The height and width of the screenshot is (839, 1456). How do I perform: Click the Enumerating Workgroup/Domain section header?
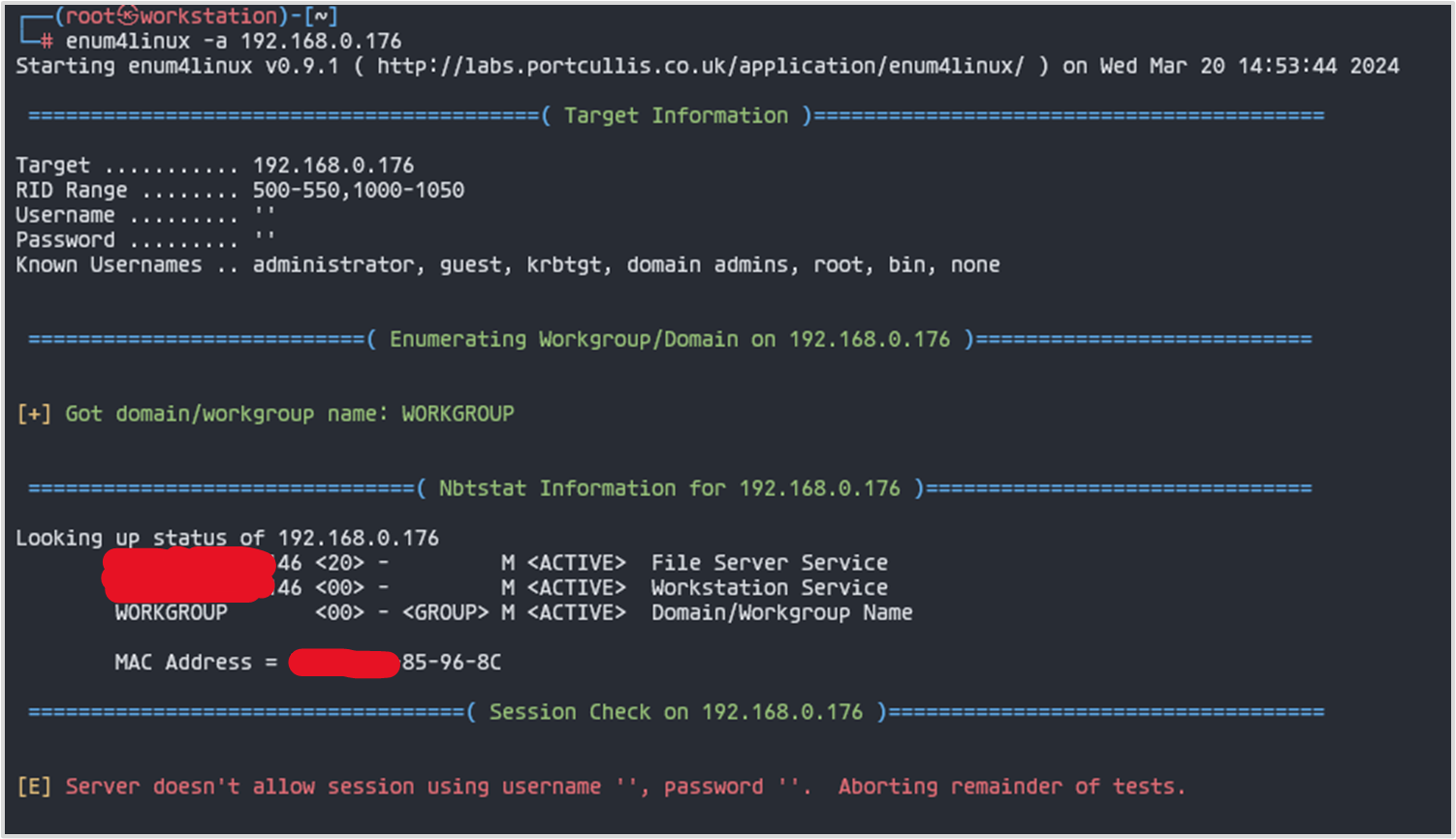pos(669,340)
